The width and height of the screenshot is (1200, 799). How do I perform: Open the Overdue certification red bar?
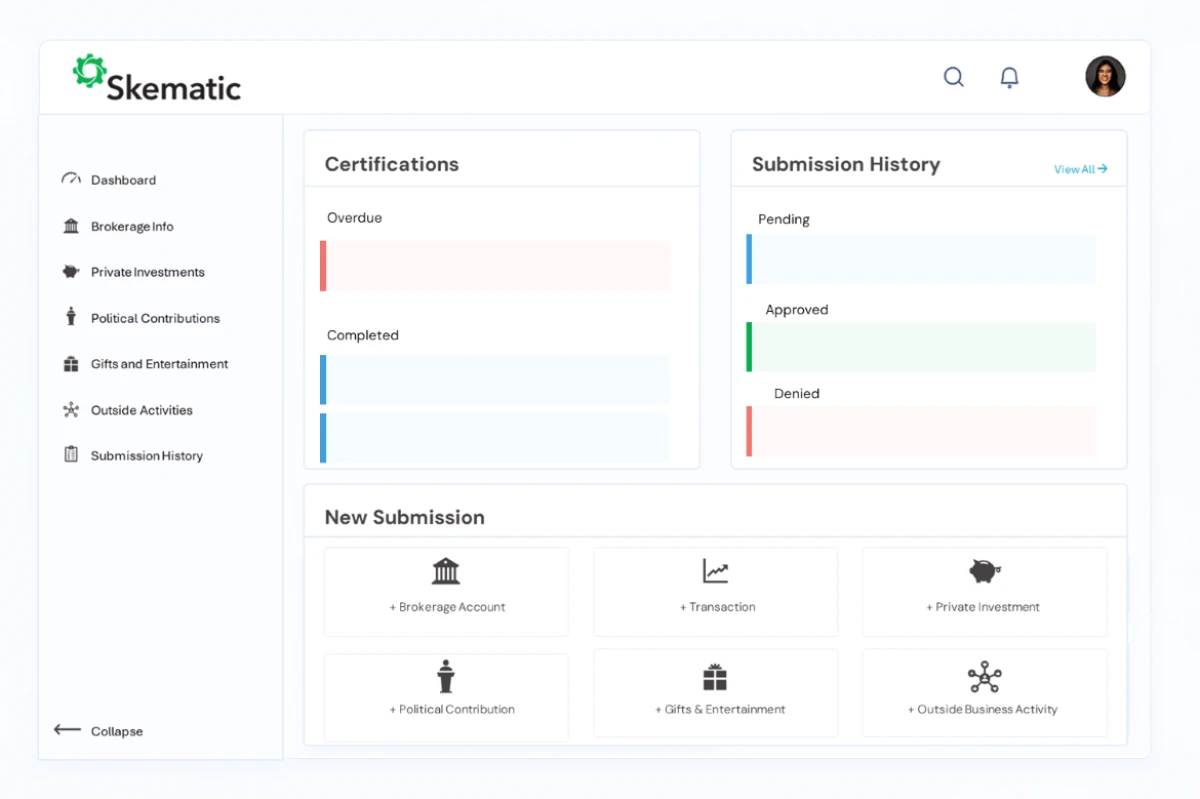pyautogui.click(x=496, y=266)
